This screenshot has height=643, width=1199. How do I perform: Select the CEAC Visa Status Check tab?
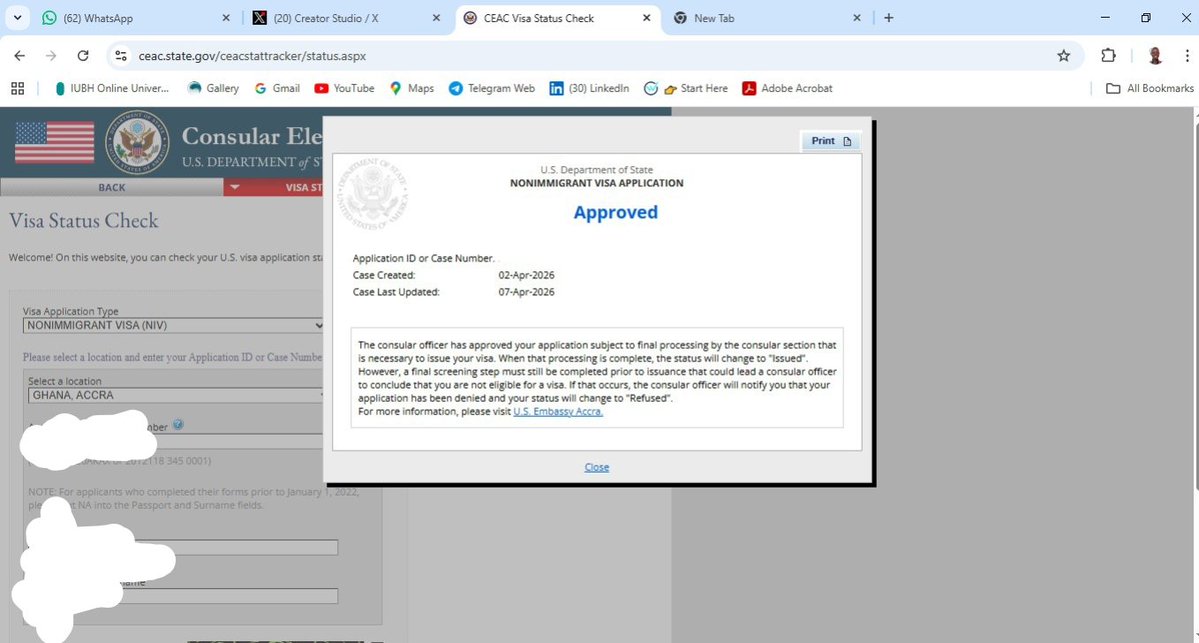point(556,18)
